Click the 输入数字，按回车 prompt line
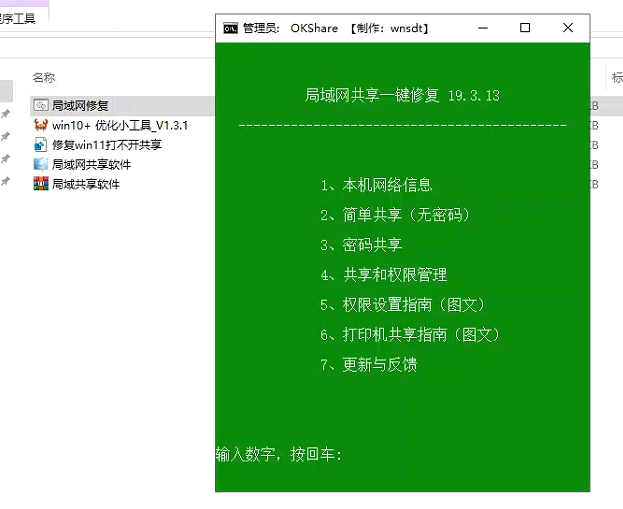This screenshot has height=509, width=623. click(279, 454)
